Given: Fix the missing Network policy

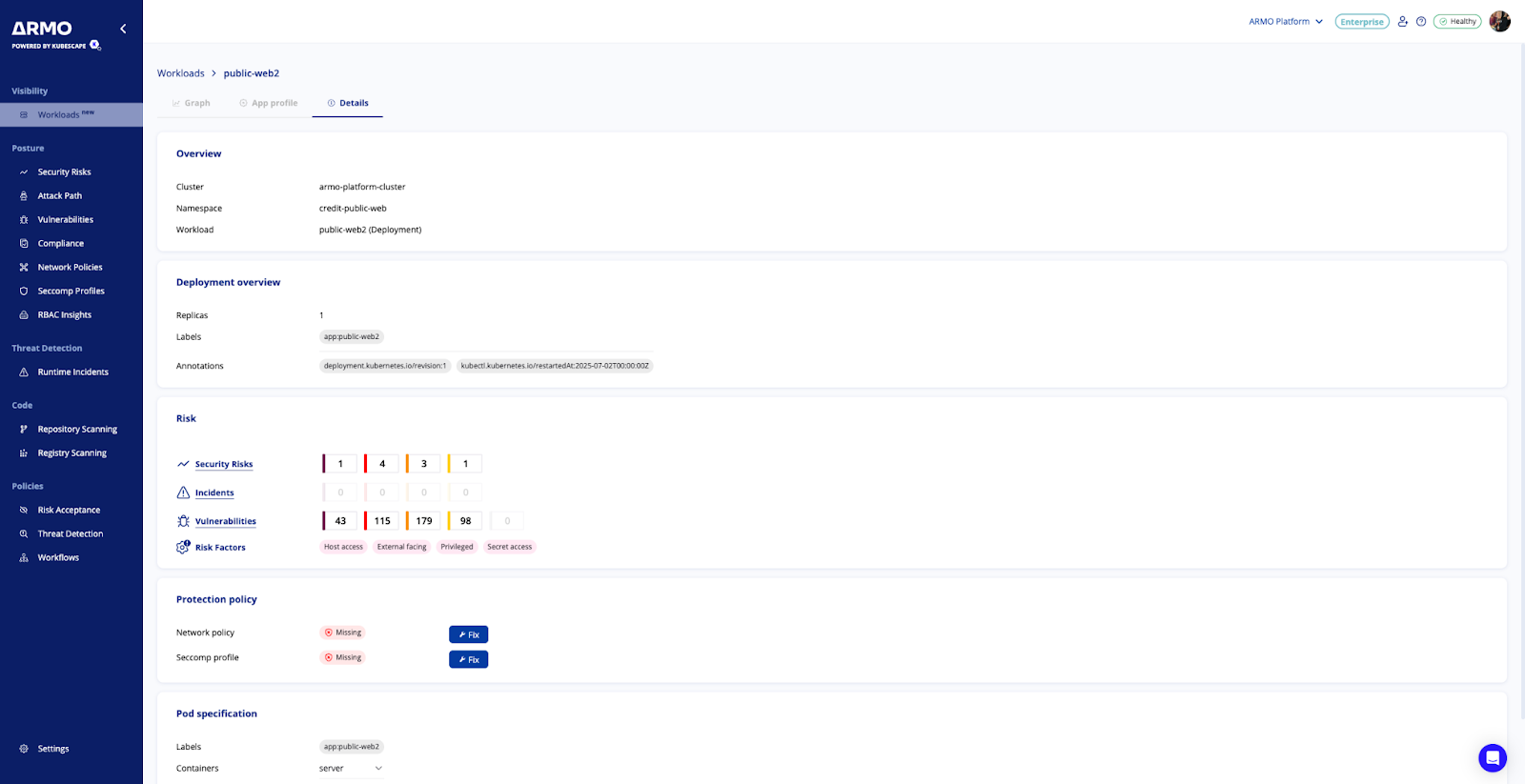Looking at the screenshot, I should pyautogui.click(x=469, y=634).
